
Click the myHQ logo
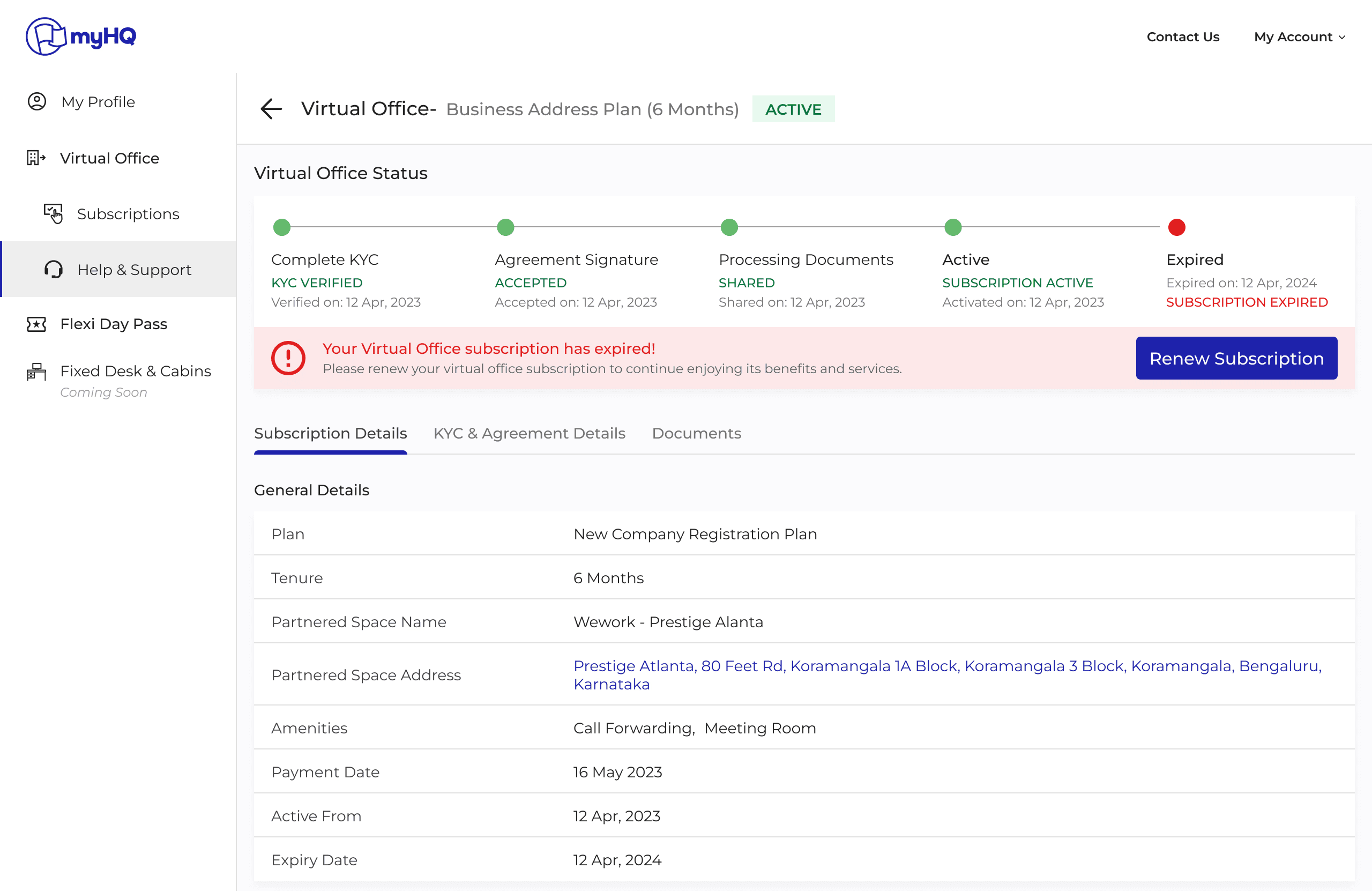(81, 36)
